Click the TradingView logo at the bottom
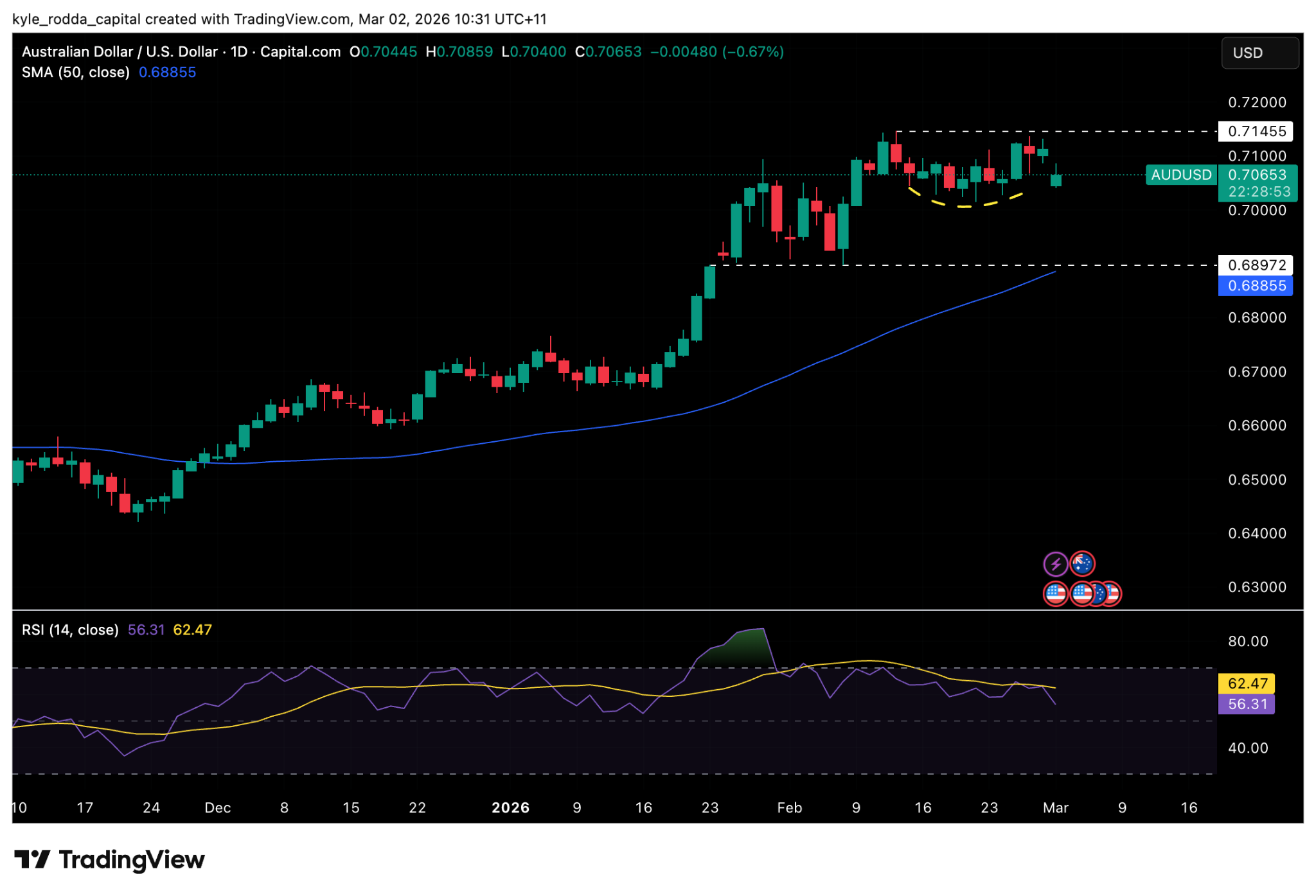1316x896 pixels. (x=109, y=859)
